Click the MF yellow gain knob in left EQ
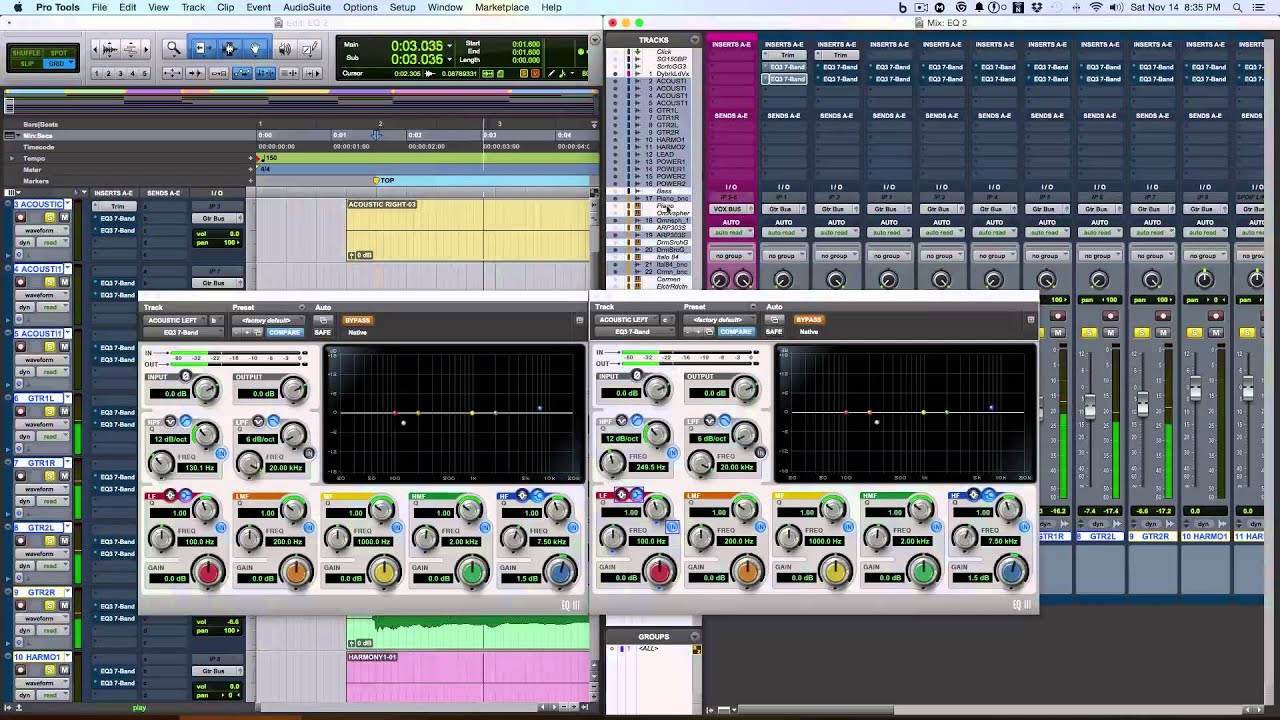 (384, 572)
